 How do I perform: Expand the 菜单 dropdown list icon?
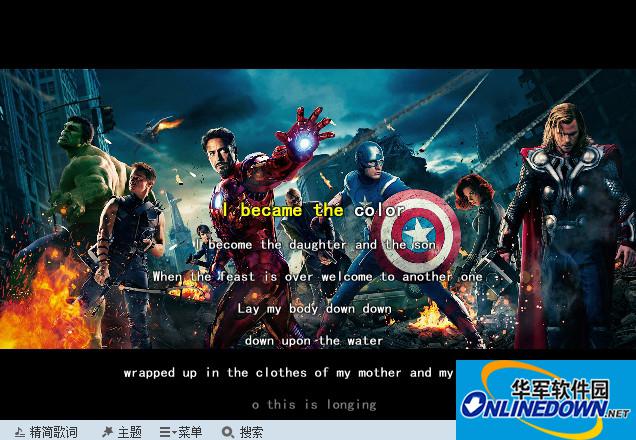[x=168, y=432]
